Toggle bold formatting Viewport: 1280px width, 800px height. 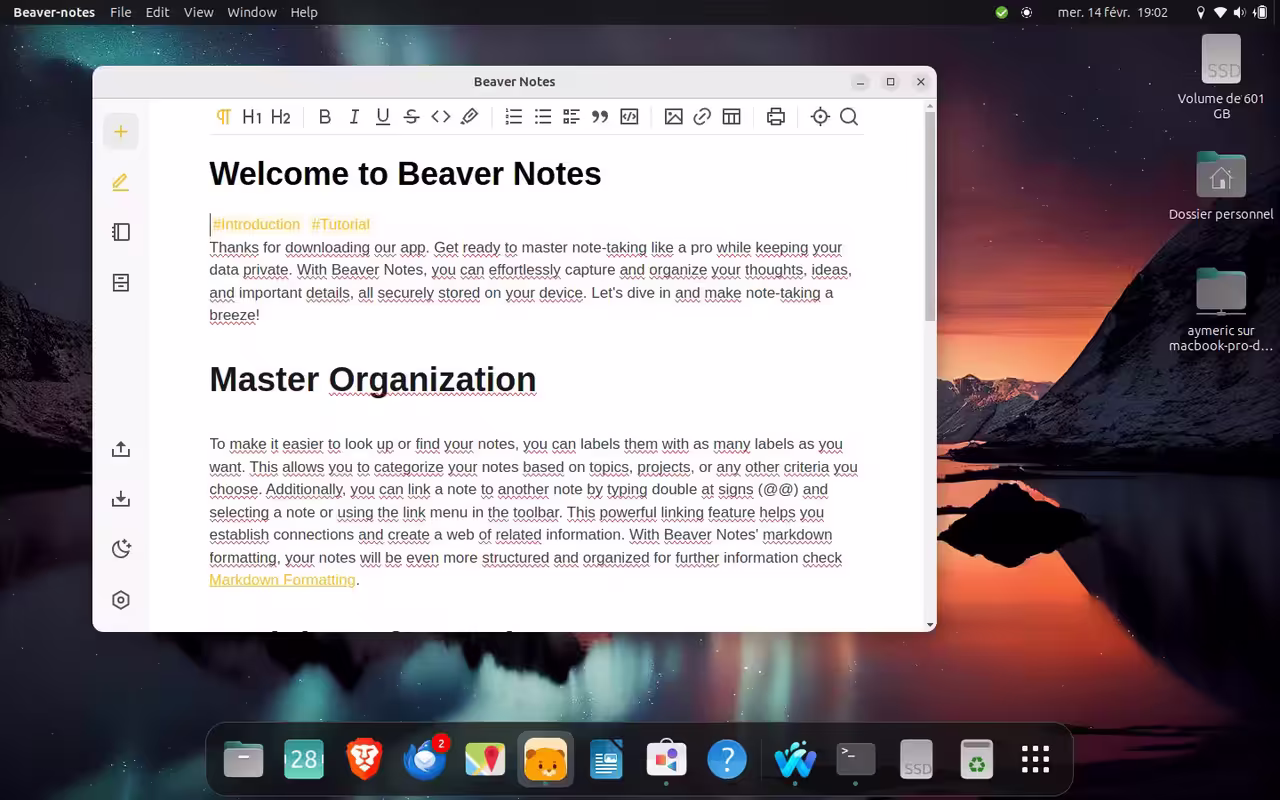pos(325,117)
